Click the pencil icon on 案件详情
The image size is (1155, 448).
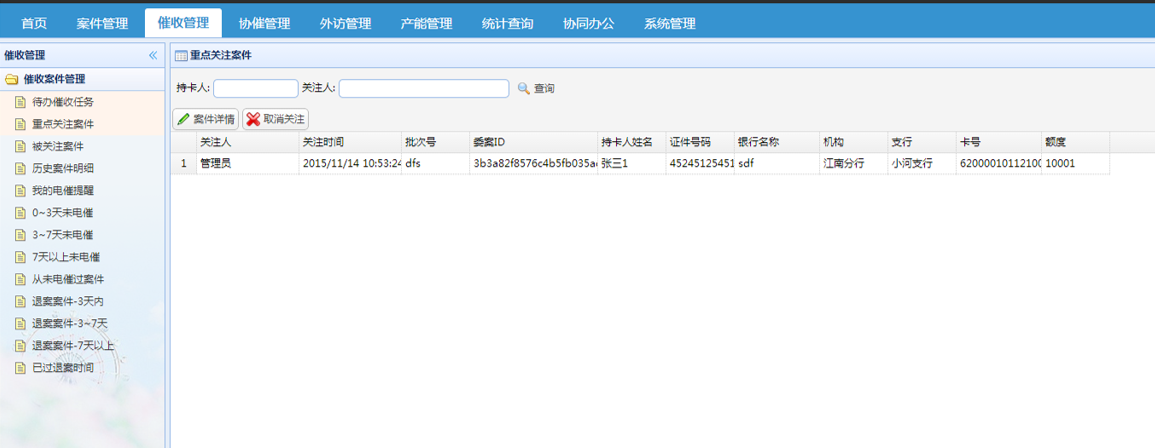[183, 119]
